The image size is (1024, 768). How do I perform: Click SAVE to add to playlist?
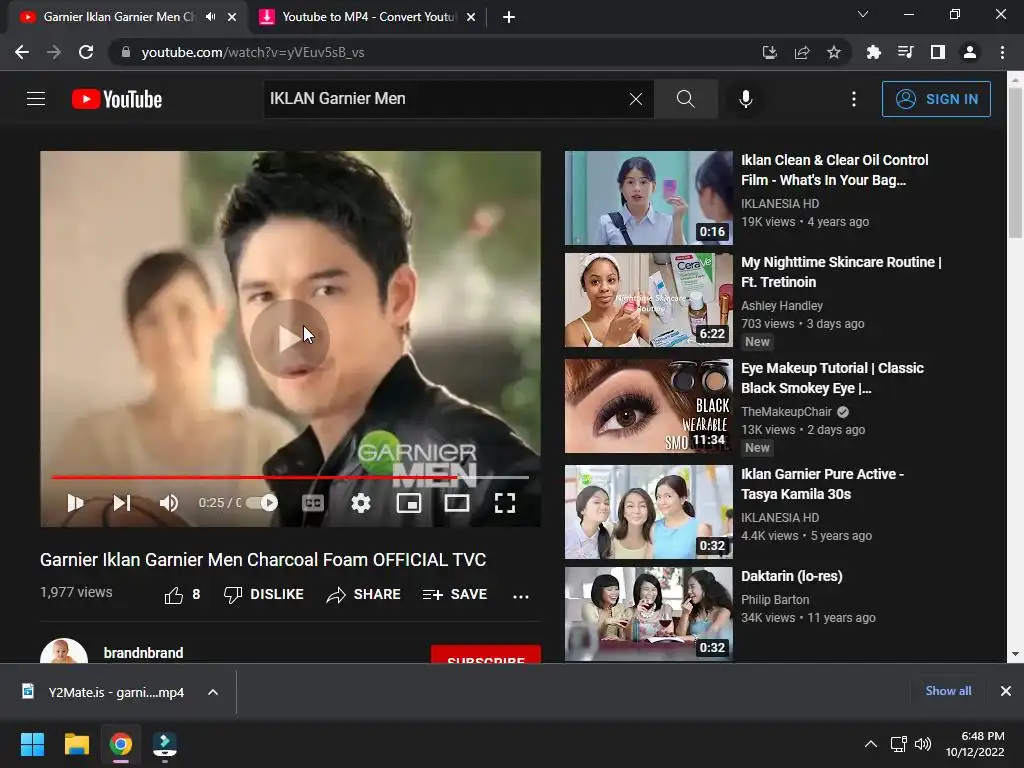click(x=455, y=594)
